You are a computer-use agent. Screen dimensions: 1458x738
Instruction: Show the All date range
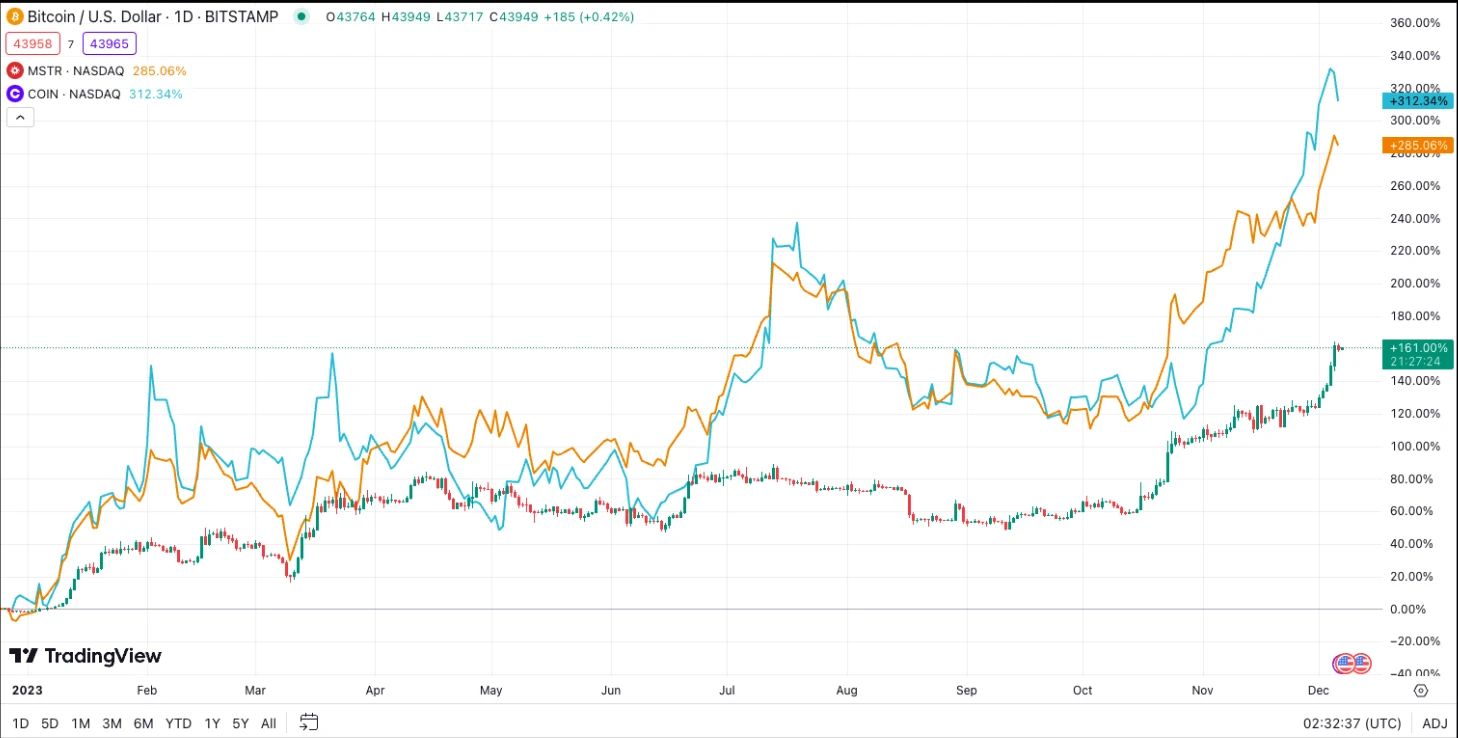269,723
